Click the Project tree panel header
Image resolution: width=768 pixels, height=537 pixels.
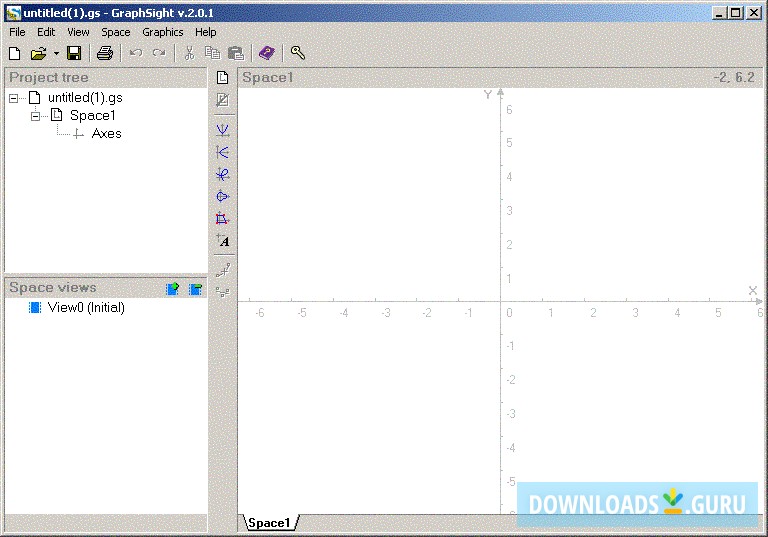105,77
